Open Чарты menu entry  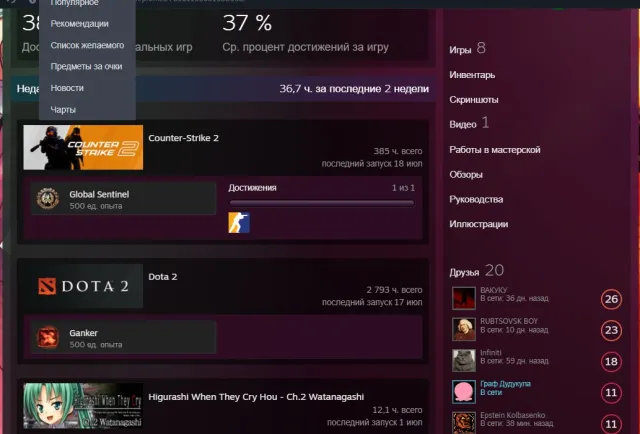coord(63,109)
